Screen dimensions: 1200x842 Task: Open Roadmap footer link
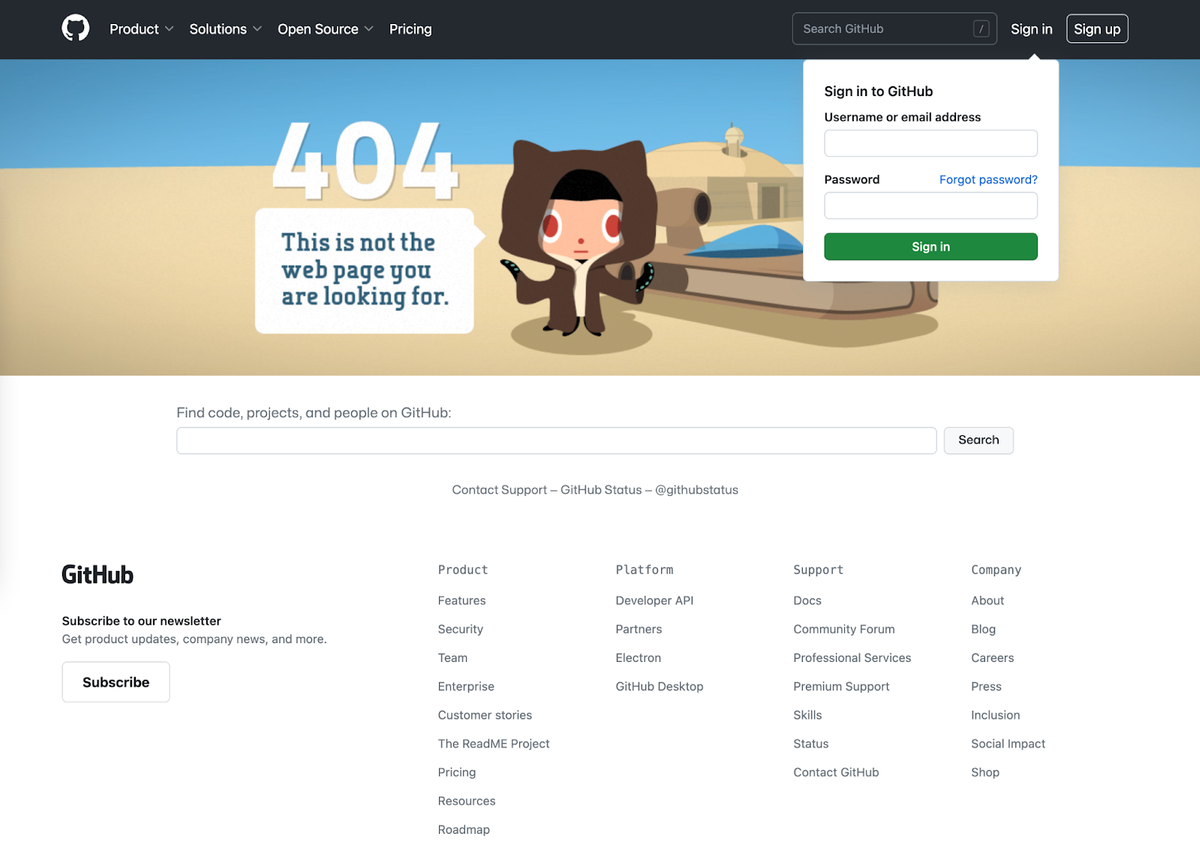point(464,830)
